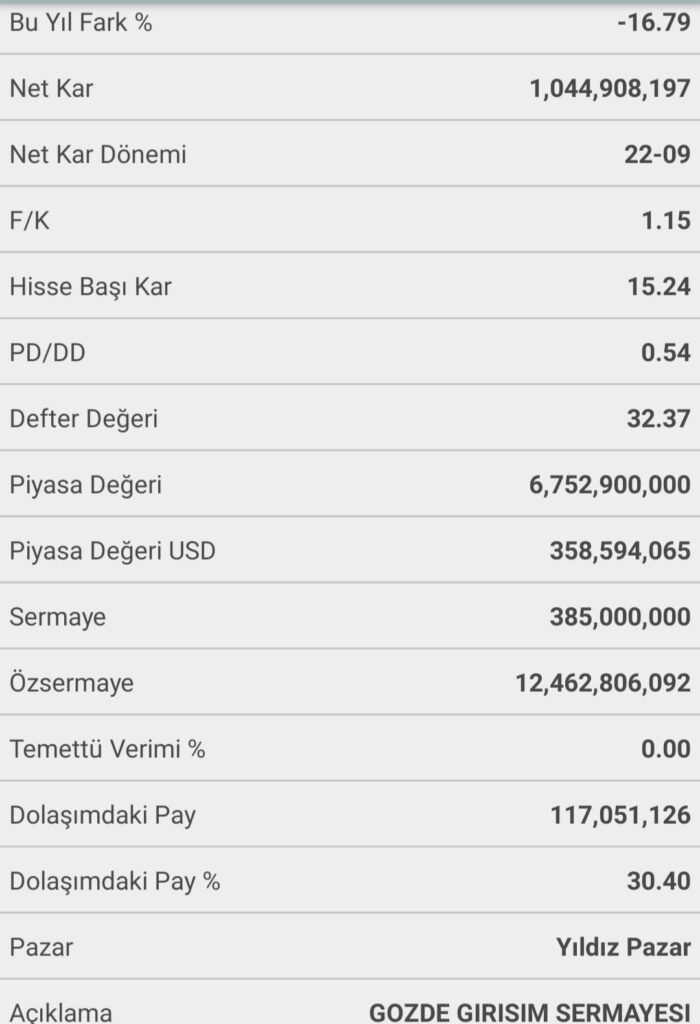Select the Temettü Verimi % row
700x1024 pixels.
[x=350, y=748]
